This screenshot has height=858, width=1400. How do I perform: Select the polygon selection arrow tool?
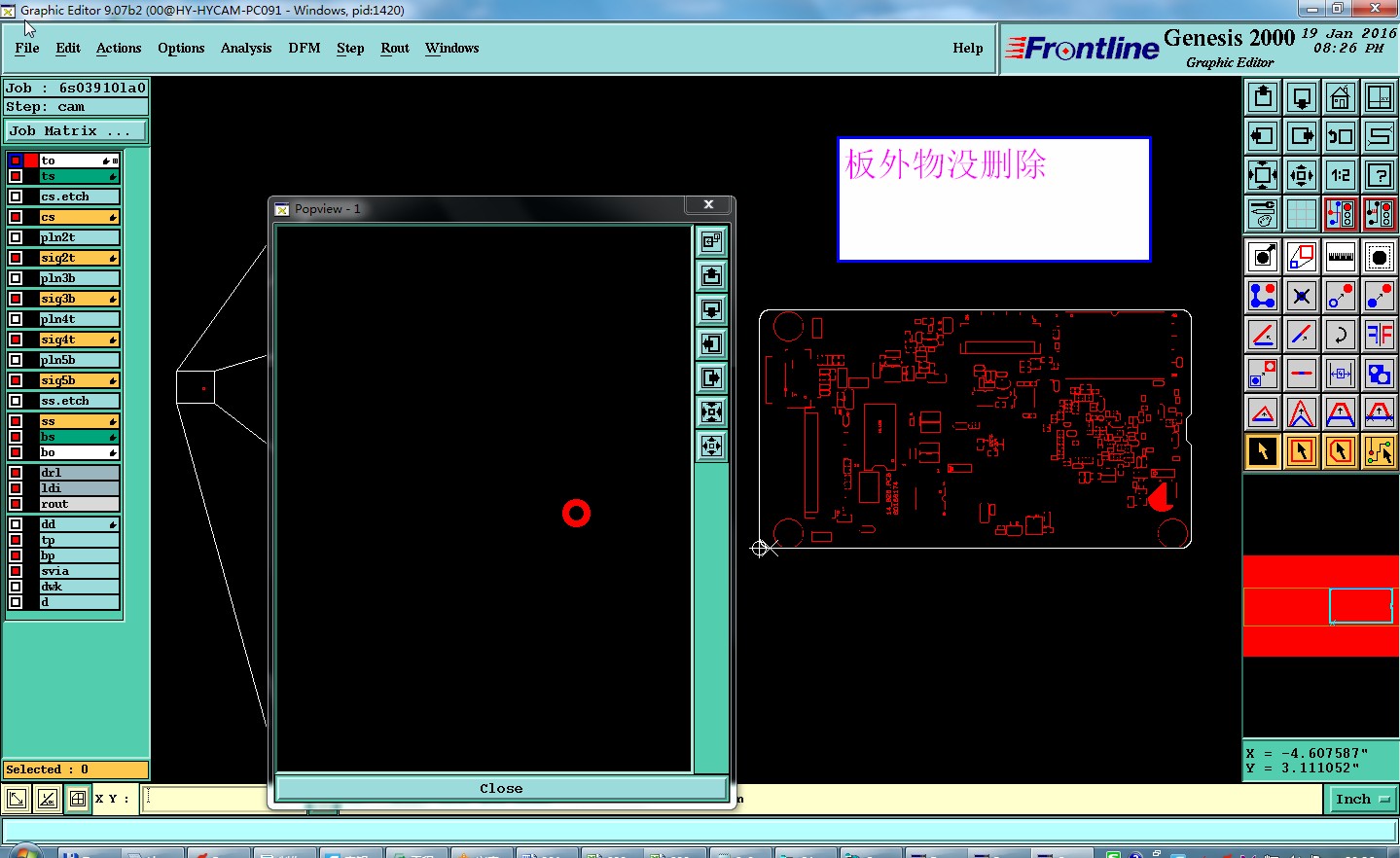(1341, 451)
